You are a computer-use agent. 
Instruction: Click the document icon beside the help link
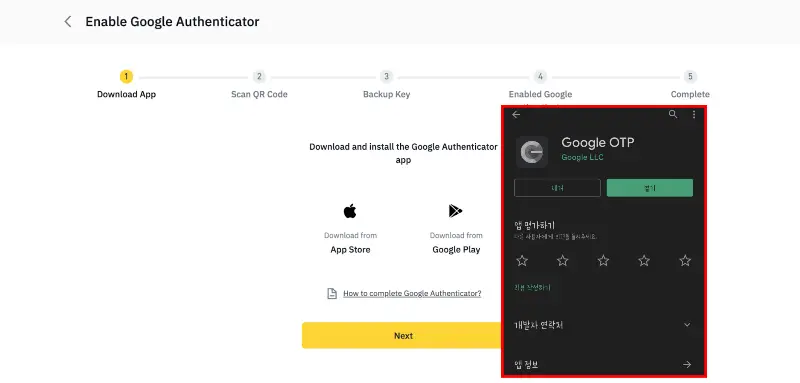click(332, 293)
